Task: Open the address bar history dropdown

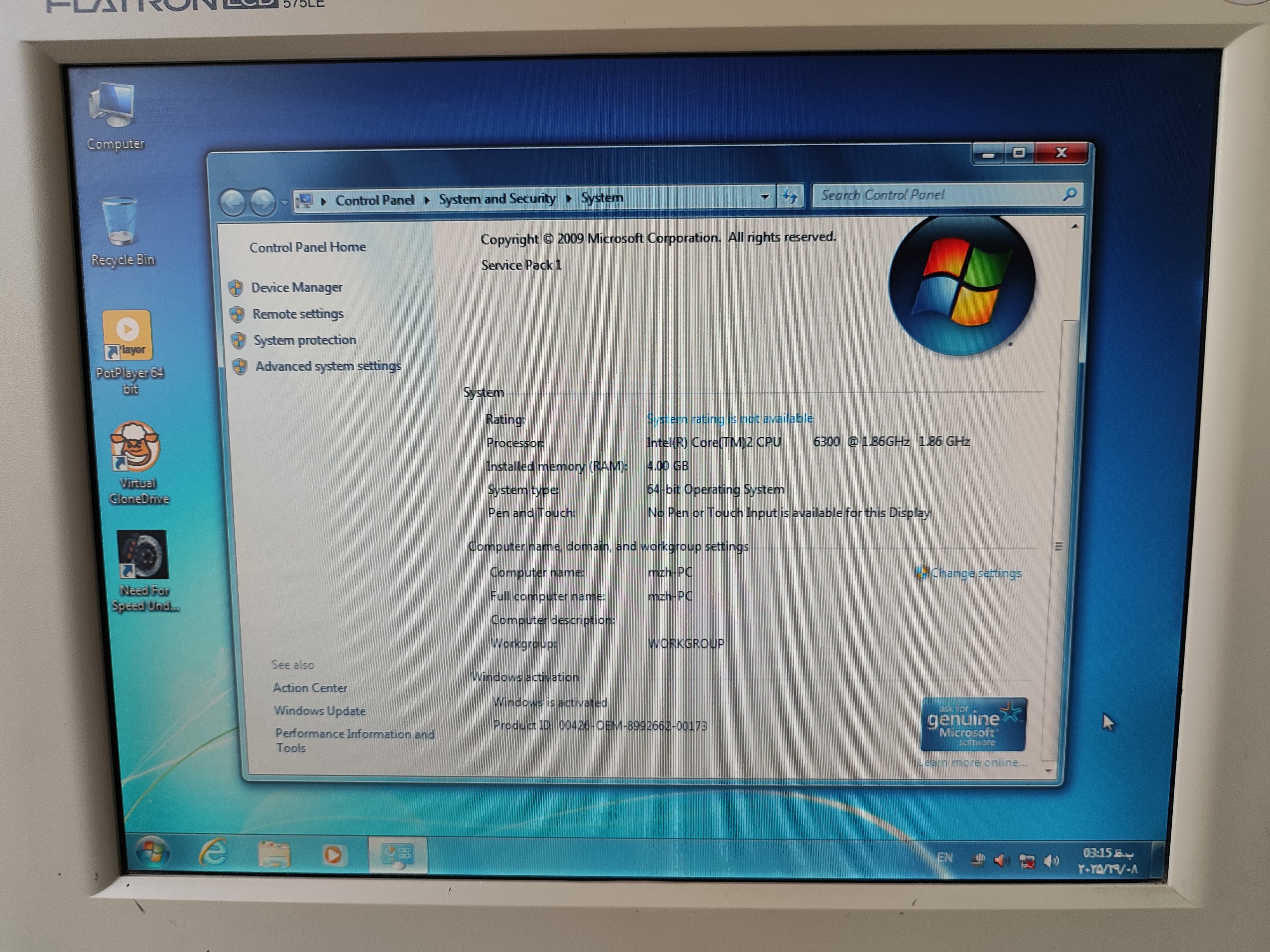Action: pos(764,197)
